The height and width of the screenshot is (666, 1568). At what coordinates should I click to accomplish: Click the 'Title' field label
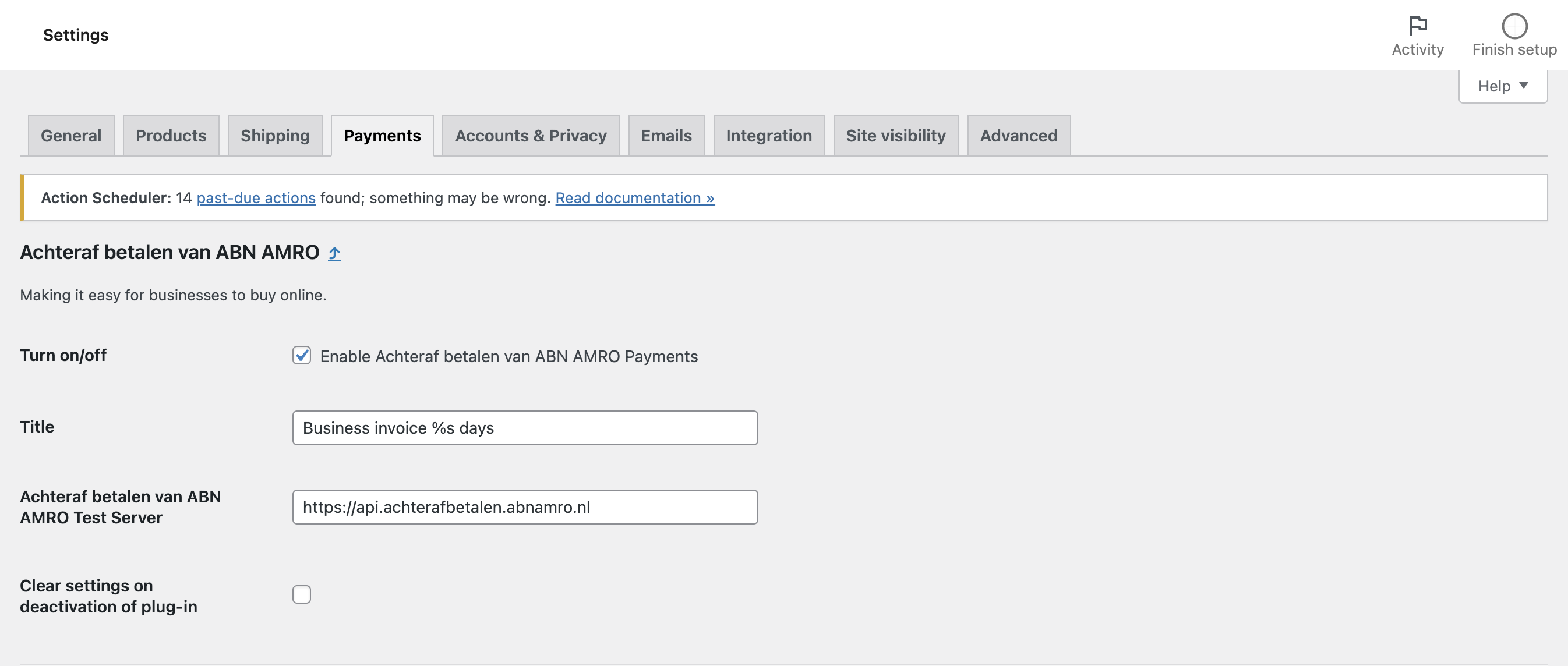point(37,426)
